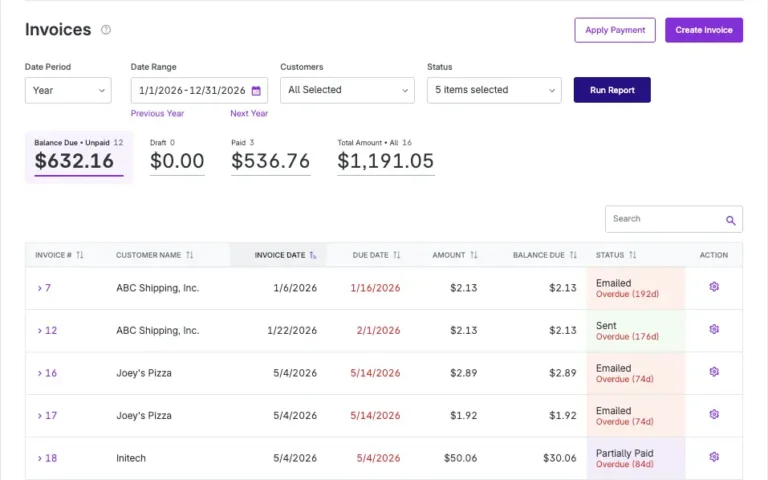
Task: Click amount $2.89 cell
Action: pyautogui.click(x=463, y=373)
